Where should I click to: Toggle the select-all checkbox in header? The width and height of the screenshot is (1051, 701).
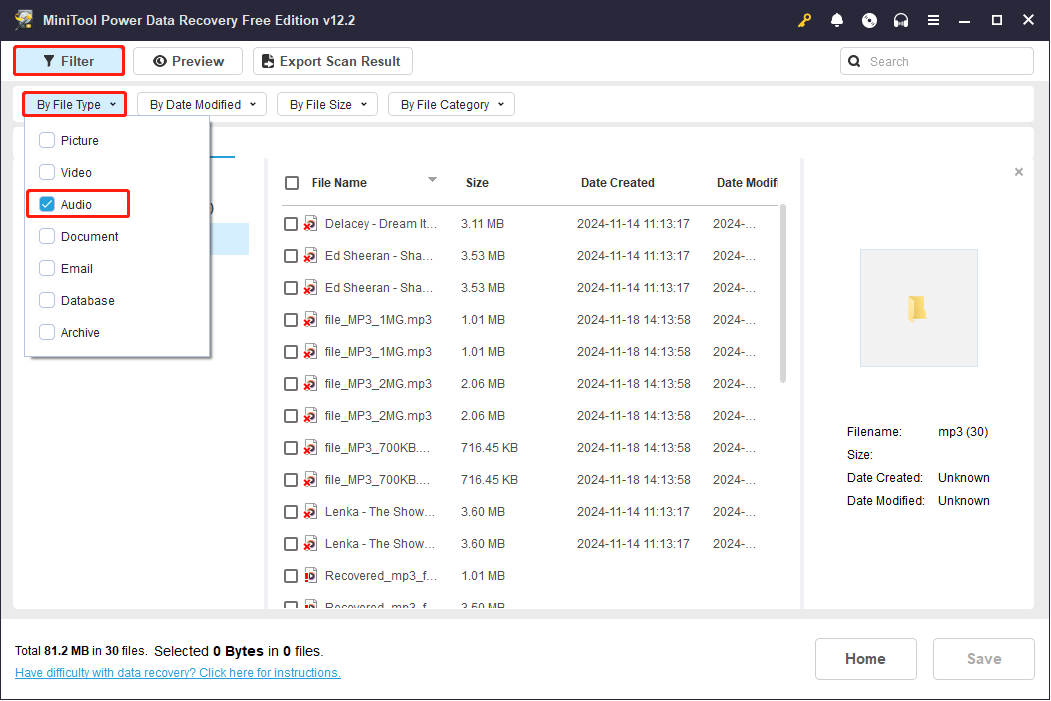point(292,183)
